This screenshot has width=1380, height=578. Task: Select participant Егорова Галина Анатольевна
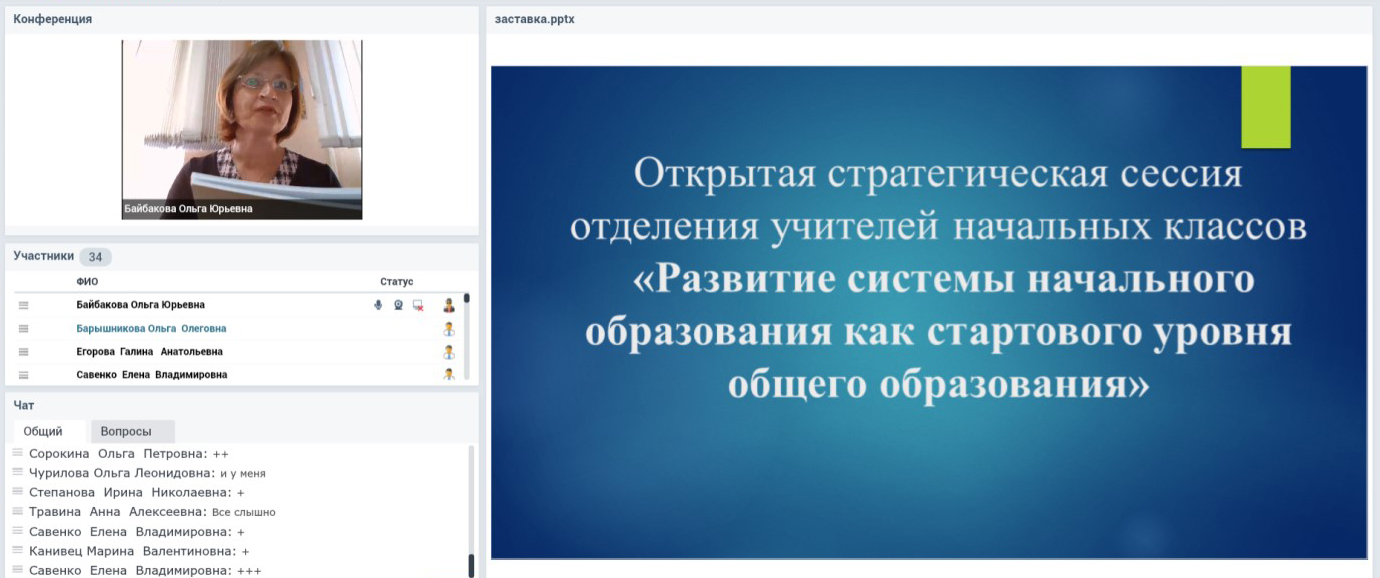coord(149,352)
